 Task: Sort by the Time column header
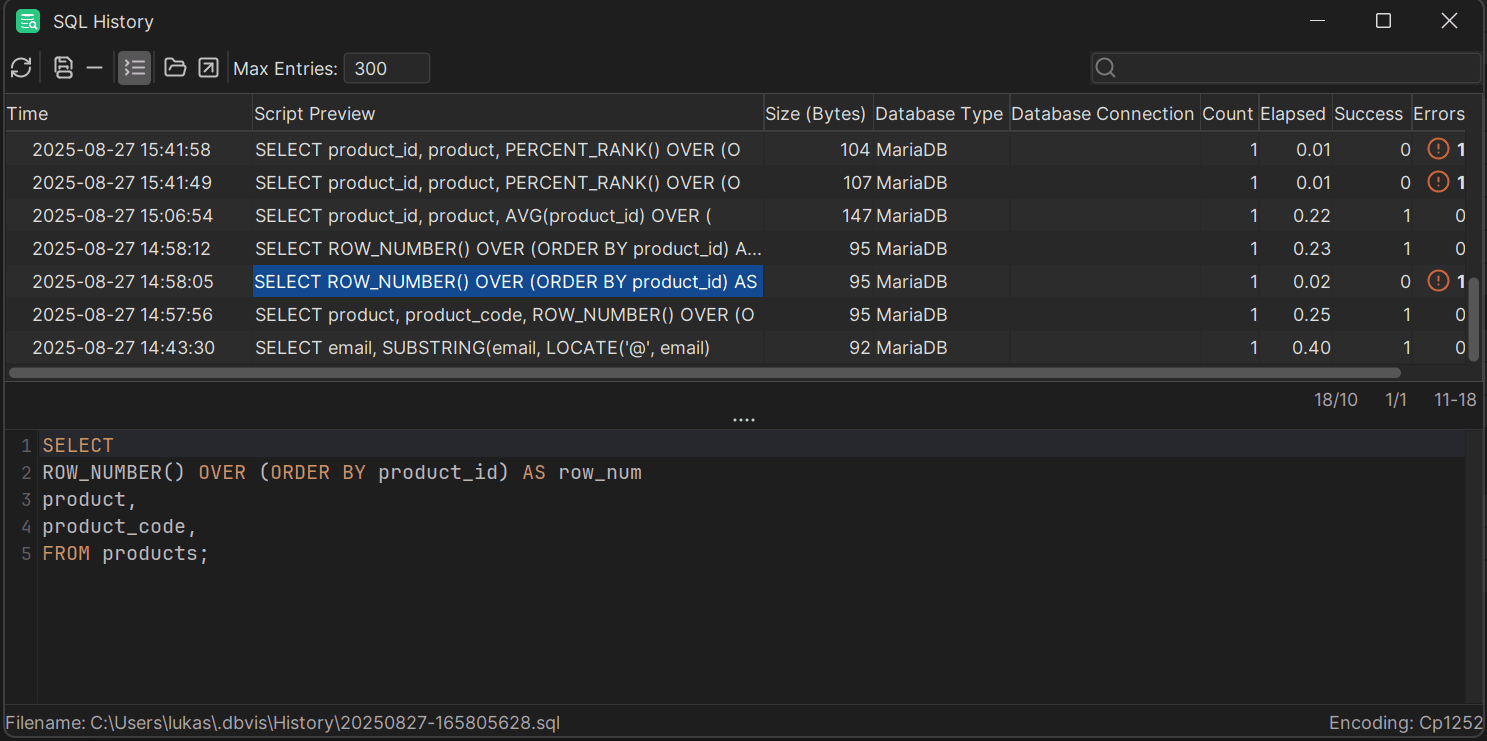pyautogui.click(x=128, y=114)
